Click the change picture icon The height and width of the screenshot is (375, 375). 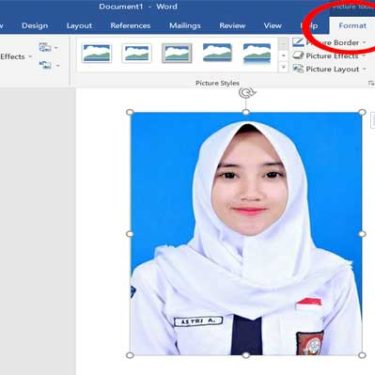[x=45, y=65]
